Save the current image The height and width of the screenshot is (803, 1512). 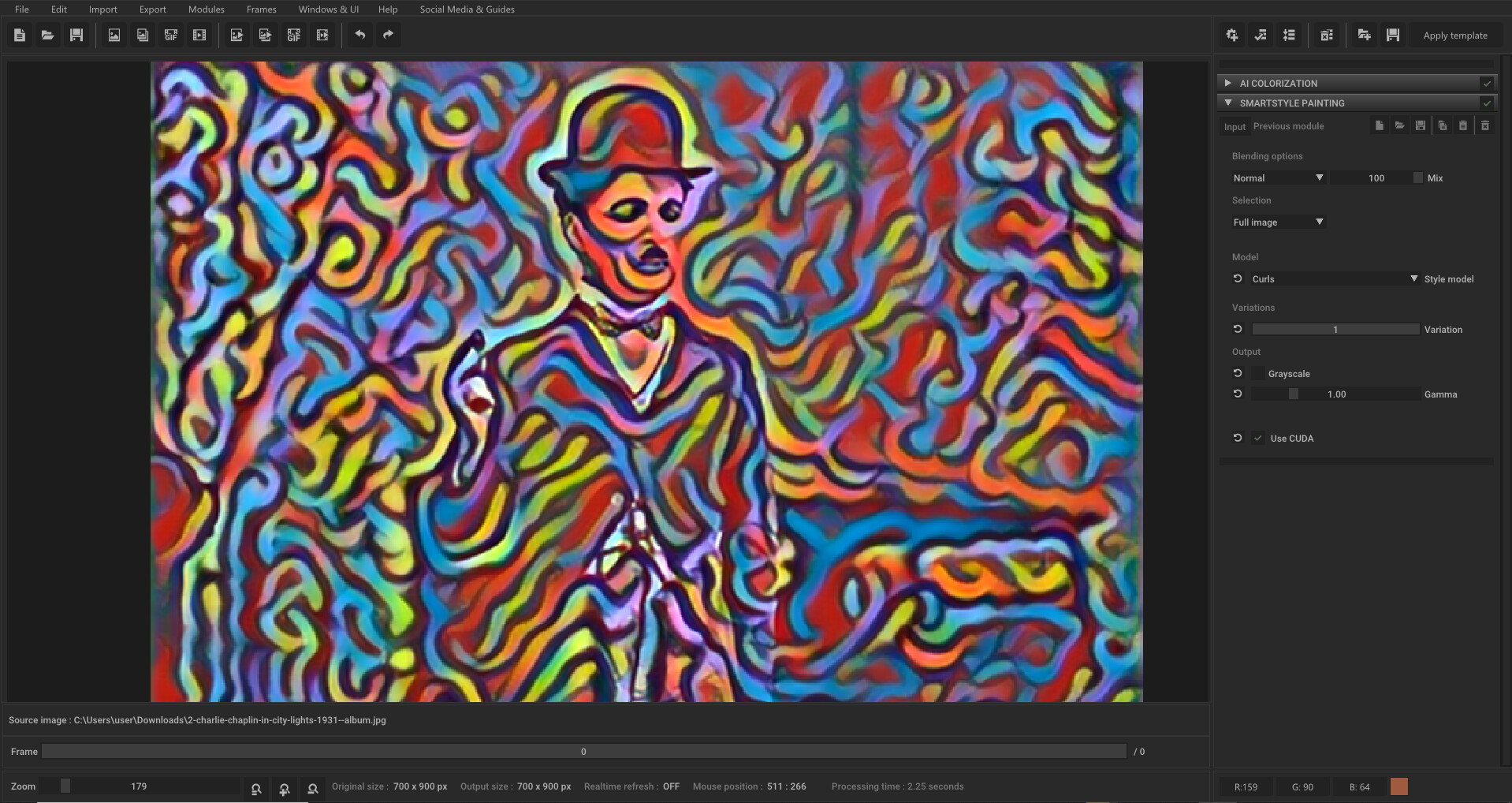[76, 34]
